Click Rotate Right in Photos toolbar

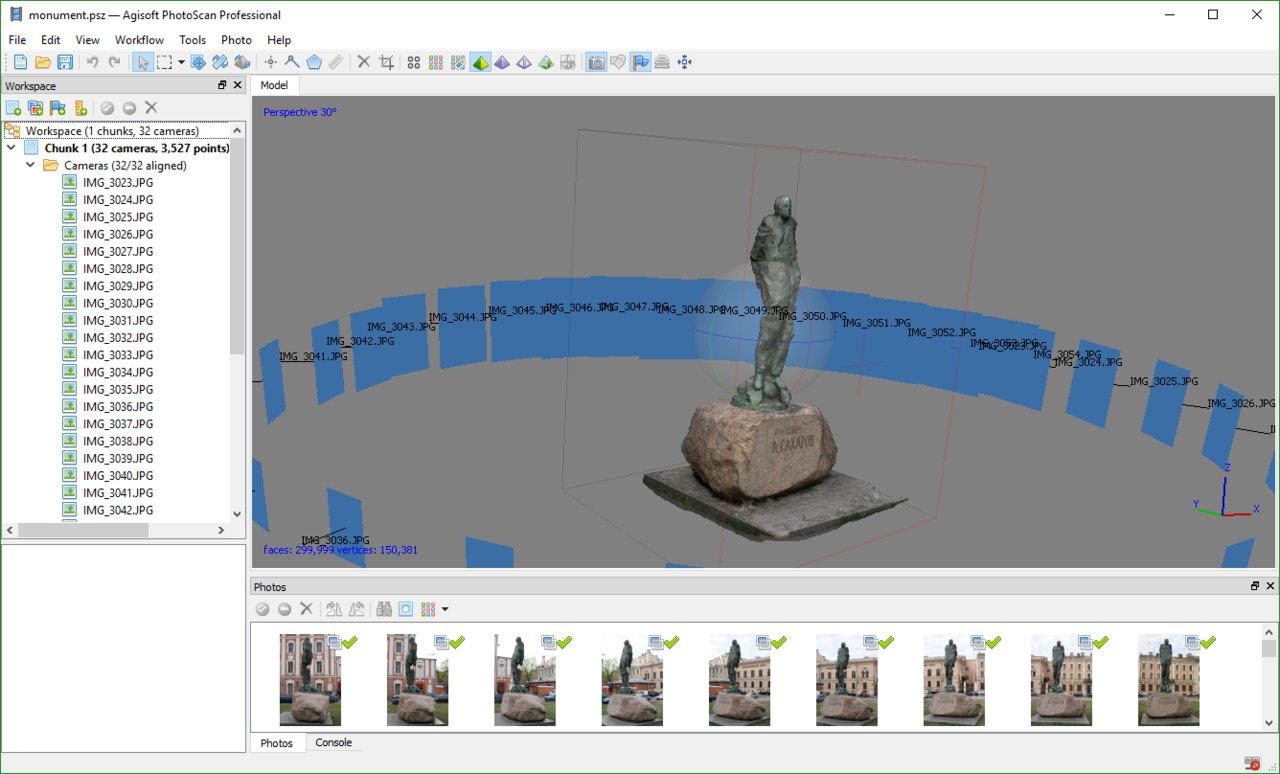click(x=356, y=609)
